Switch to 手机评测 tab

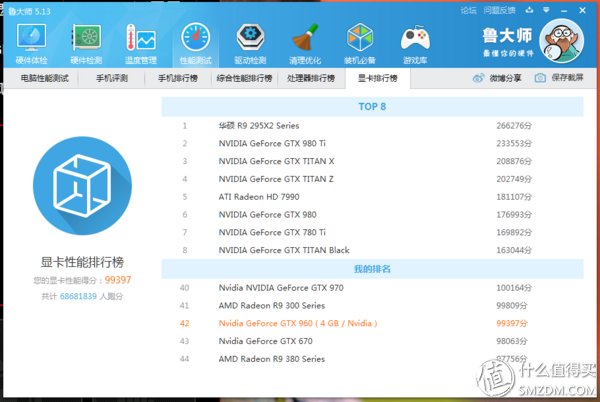coord(111,78)
